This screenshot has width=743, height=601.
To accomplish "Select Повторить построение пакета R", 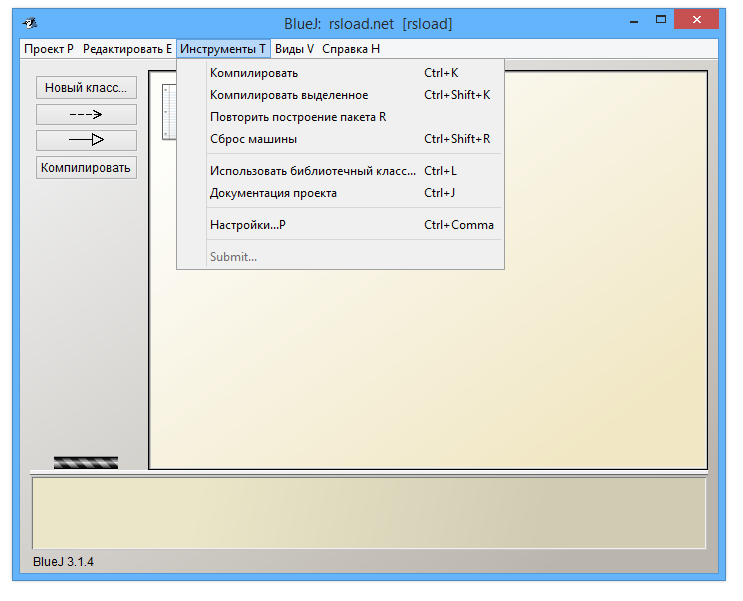I will [x=340, y=117].
